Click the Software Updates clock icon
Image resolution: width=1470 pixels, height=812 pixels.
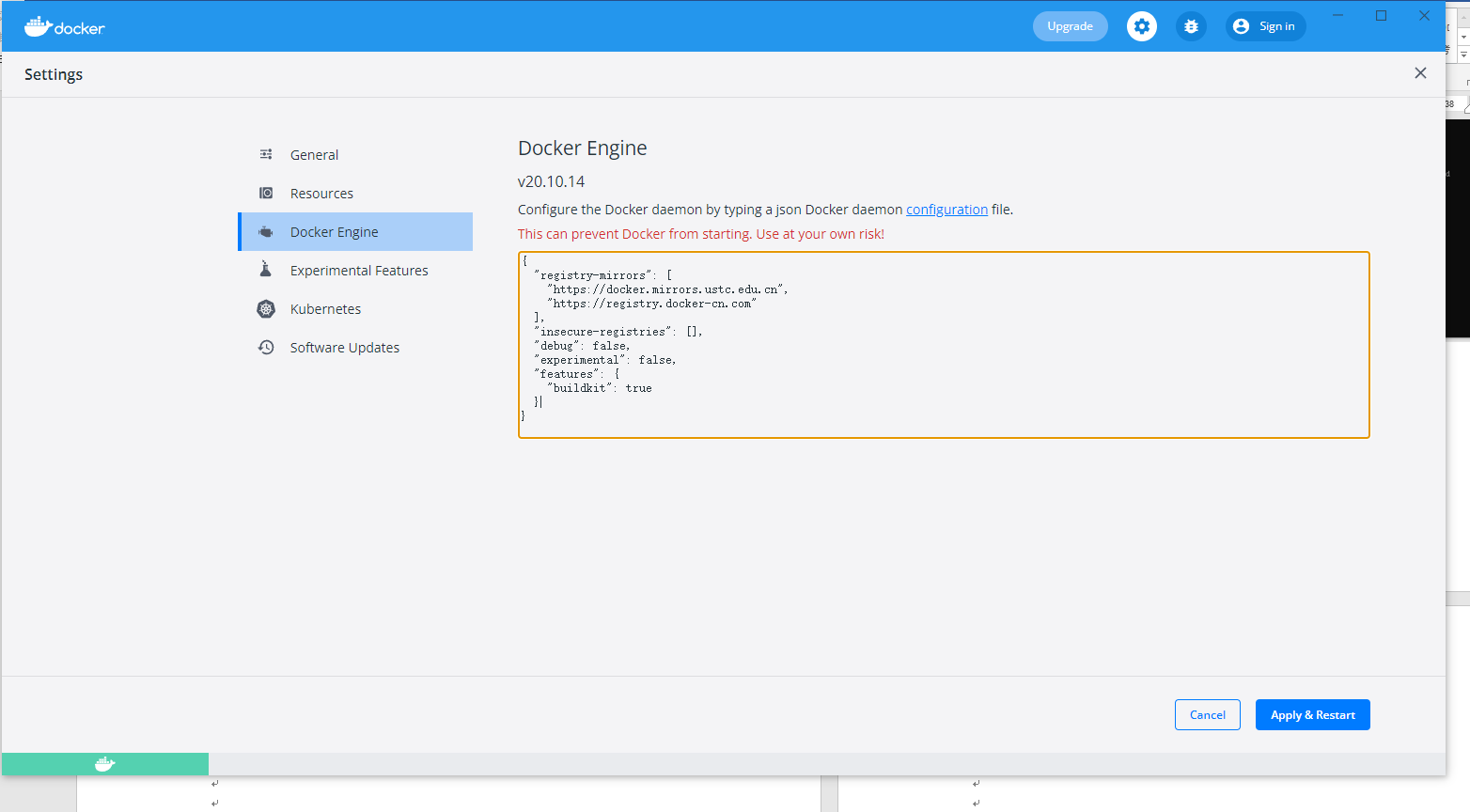[266, 347]
